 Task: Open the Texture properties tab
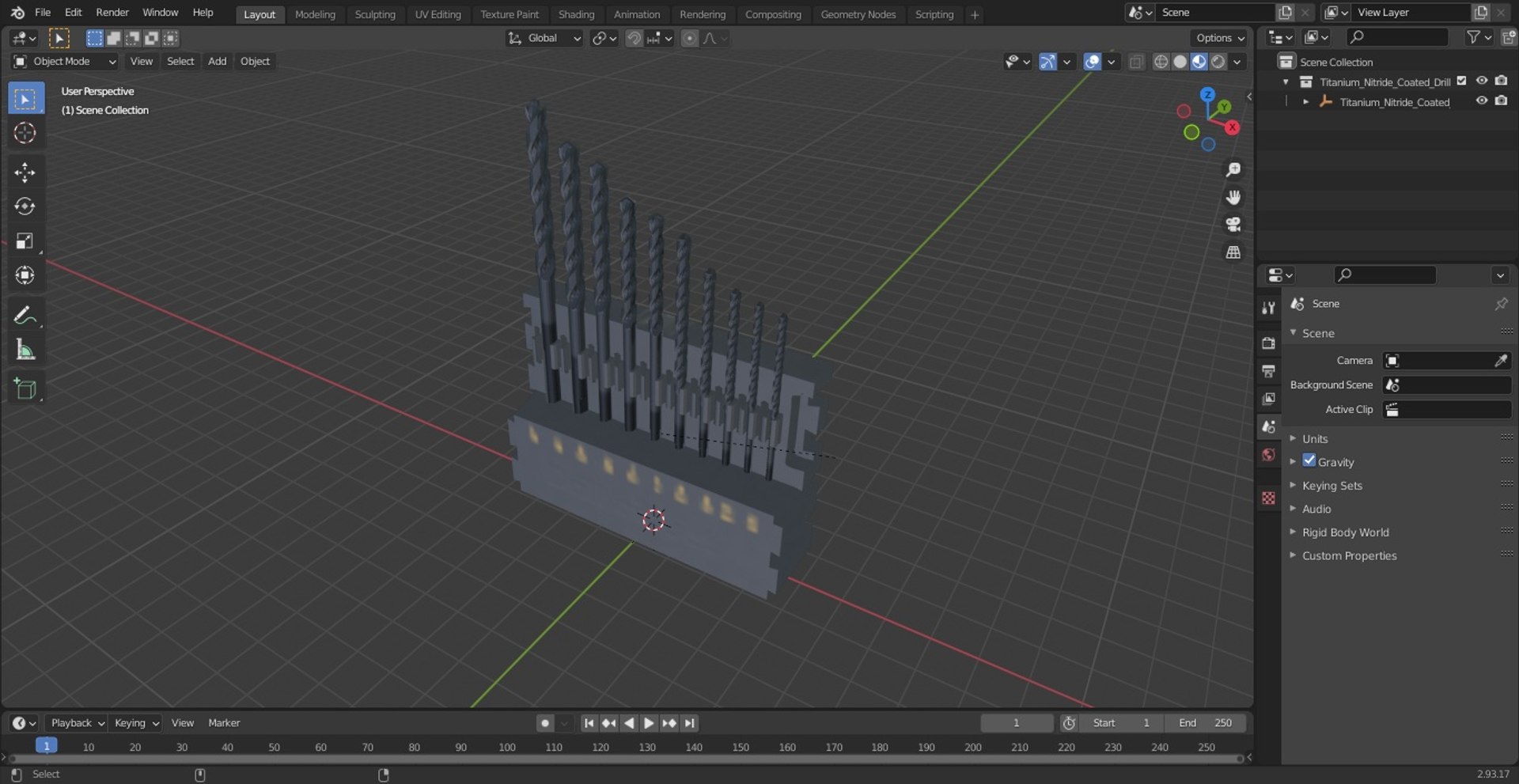1269,498
